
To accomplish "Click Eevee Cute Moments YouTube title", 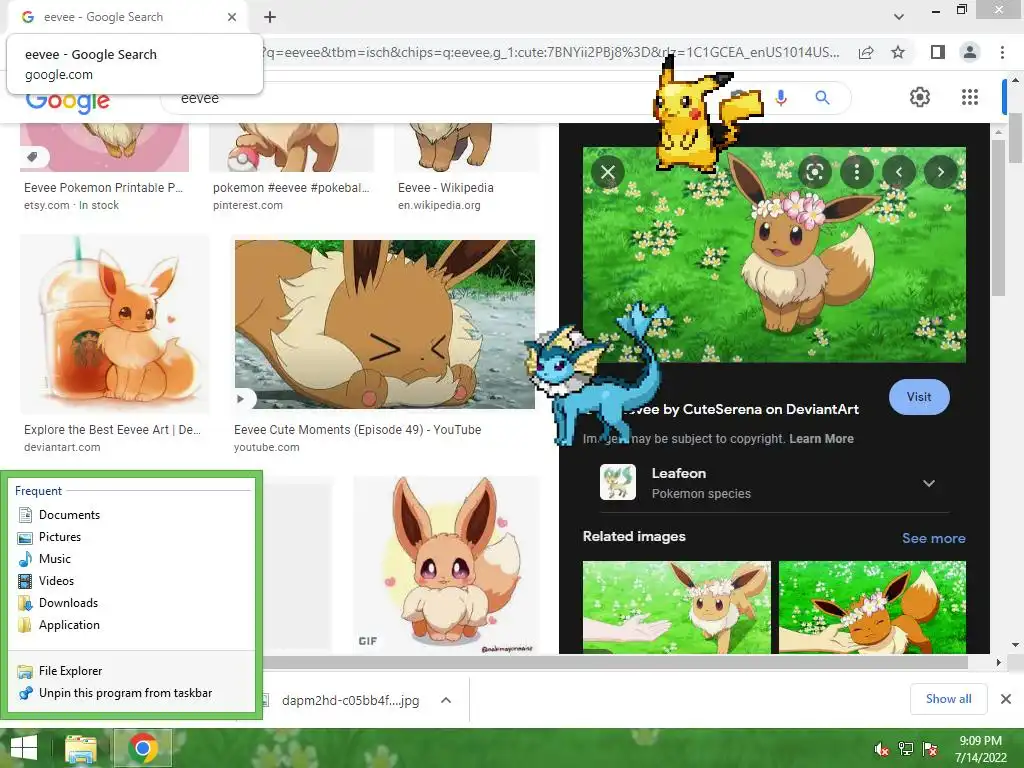I will click(357, 430).
